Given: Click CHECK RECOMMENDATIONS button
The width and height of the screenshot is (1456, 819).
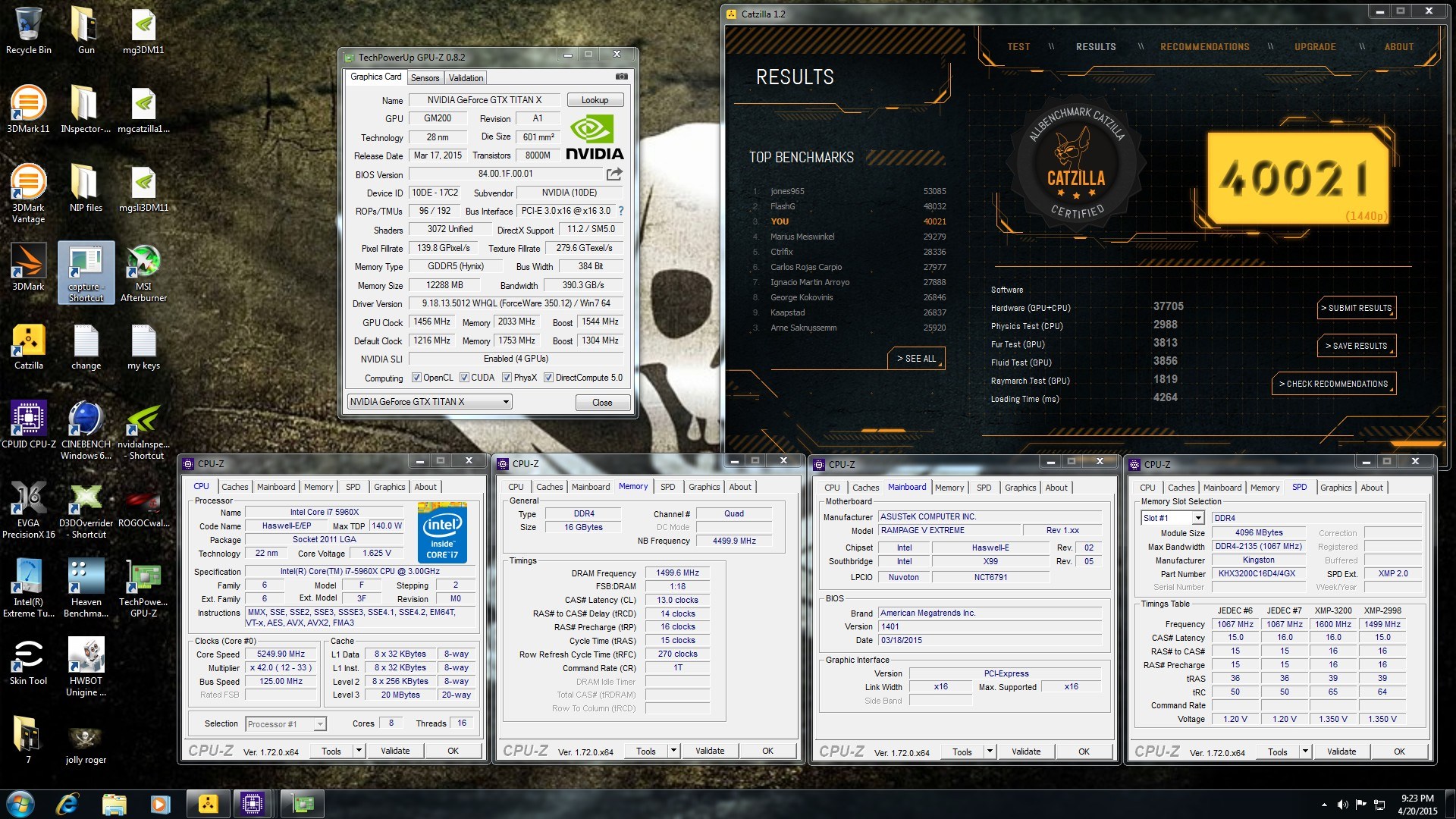Looking at the screenshot, I should (x=1334, y=384).
